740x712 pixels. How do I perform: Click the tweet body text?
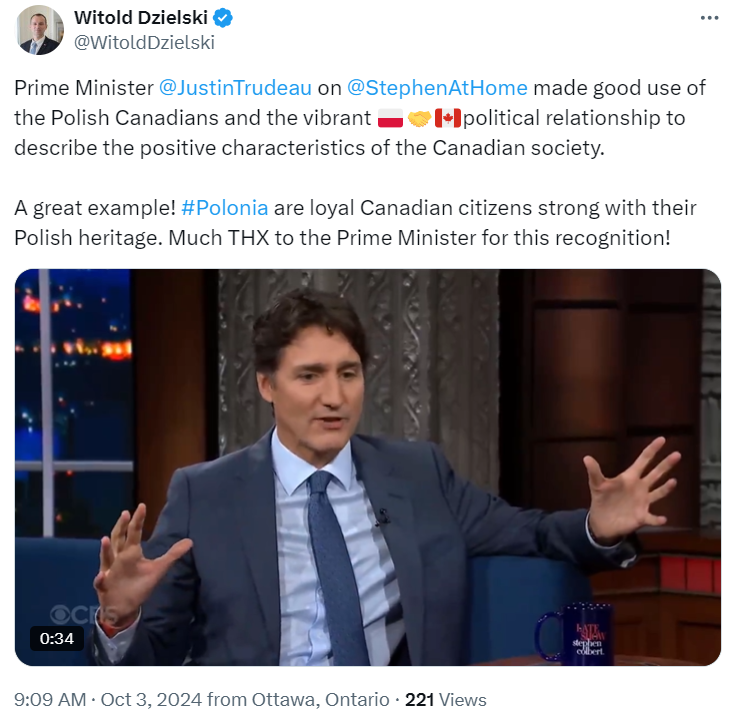click(x=361, y=162)
